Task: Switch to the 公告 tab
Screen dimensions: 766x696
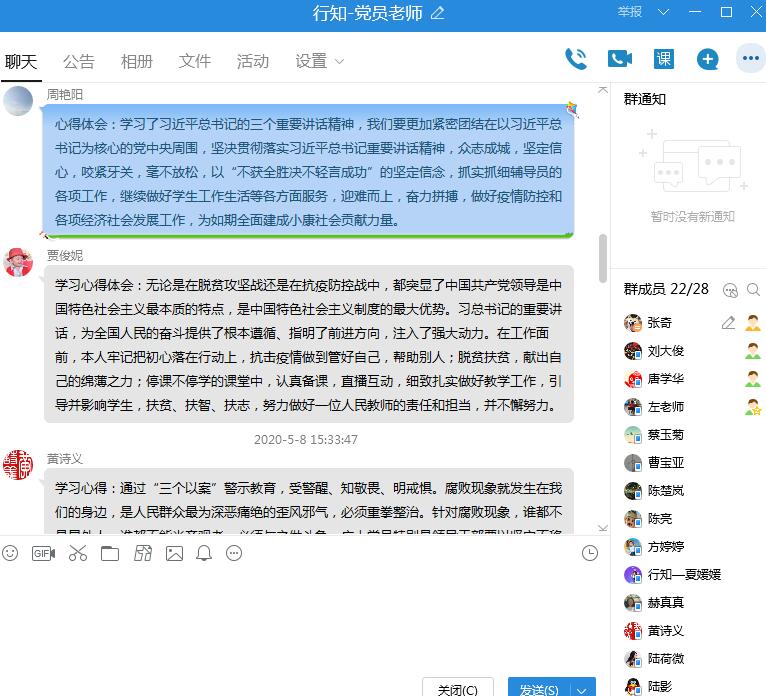Action: pyautogui.click(x=79, y=61)
